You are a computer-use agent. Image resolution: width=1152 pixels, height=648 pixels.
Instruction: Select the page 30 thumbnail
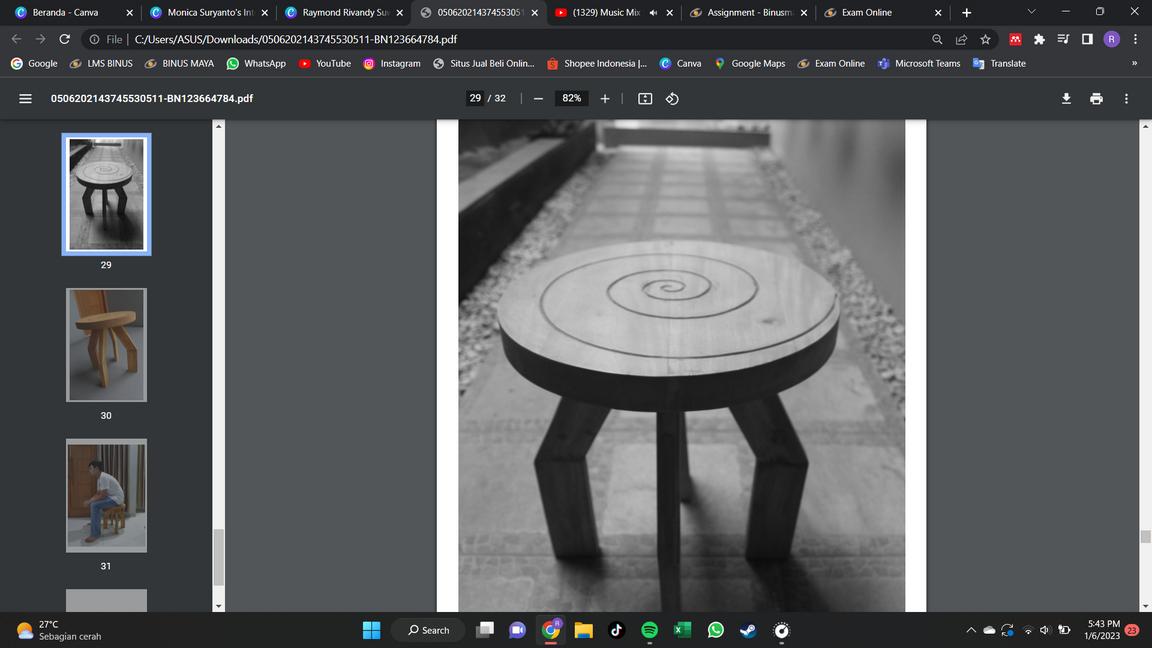(x=107, y=345)
